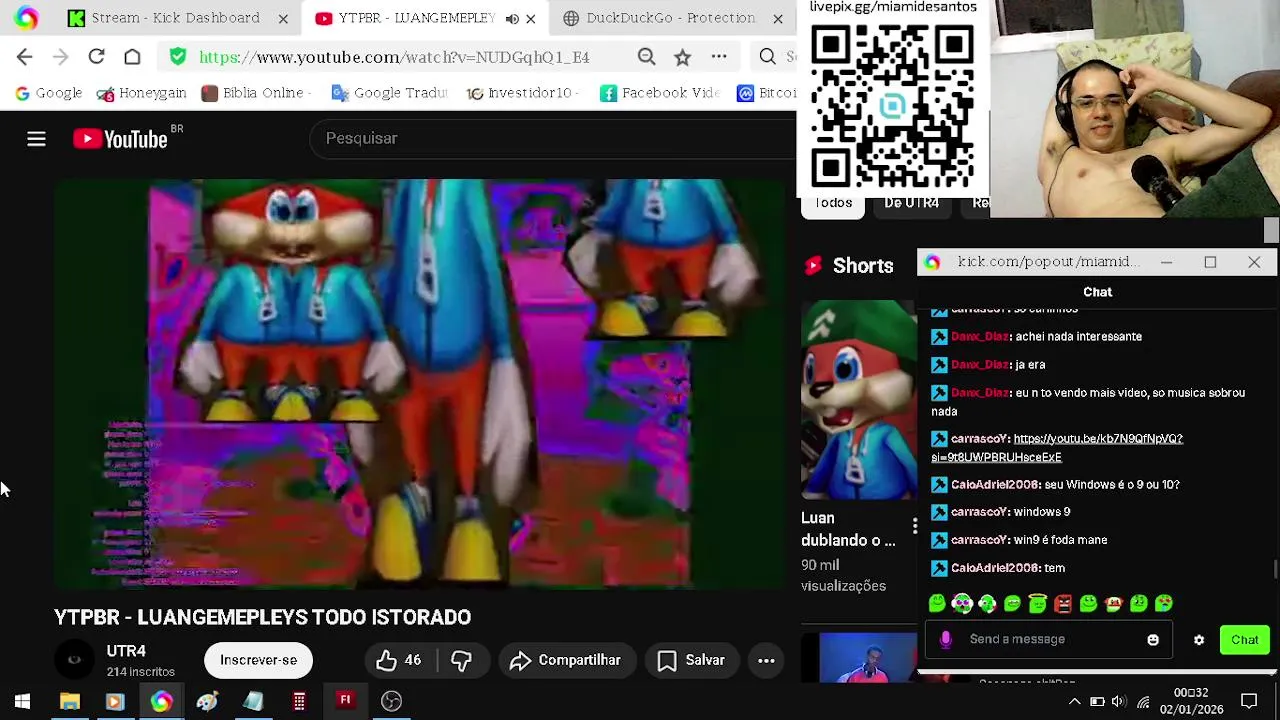Image resolution: width=1280 pixels, height=720 pixels.
Task: Open Windows Start menu
Action: (x=22, y=701)
